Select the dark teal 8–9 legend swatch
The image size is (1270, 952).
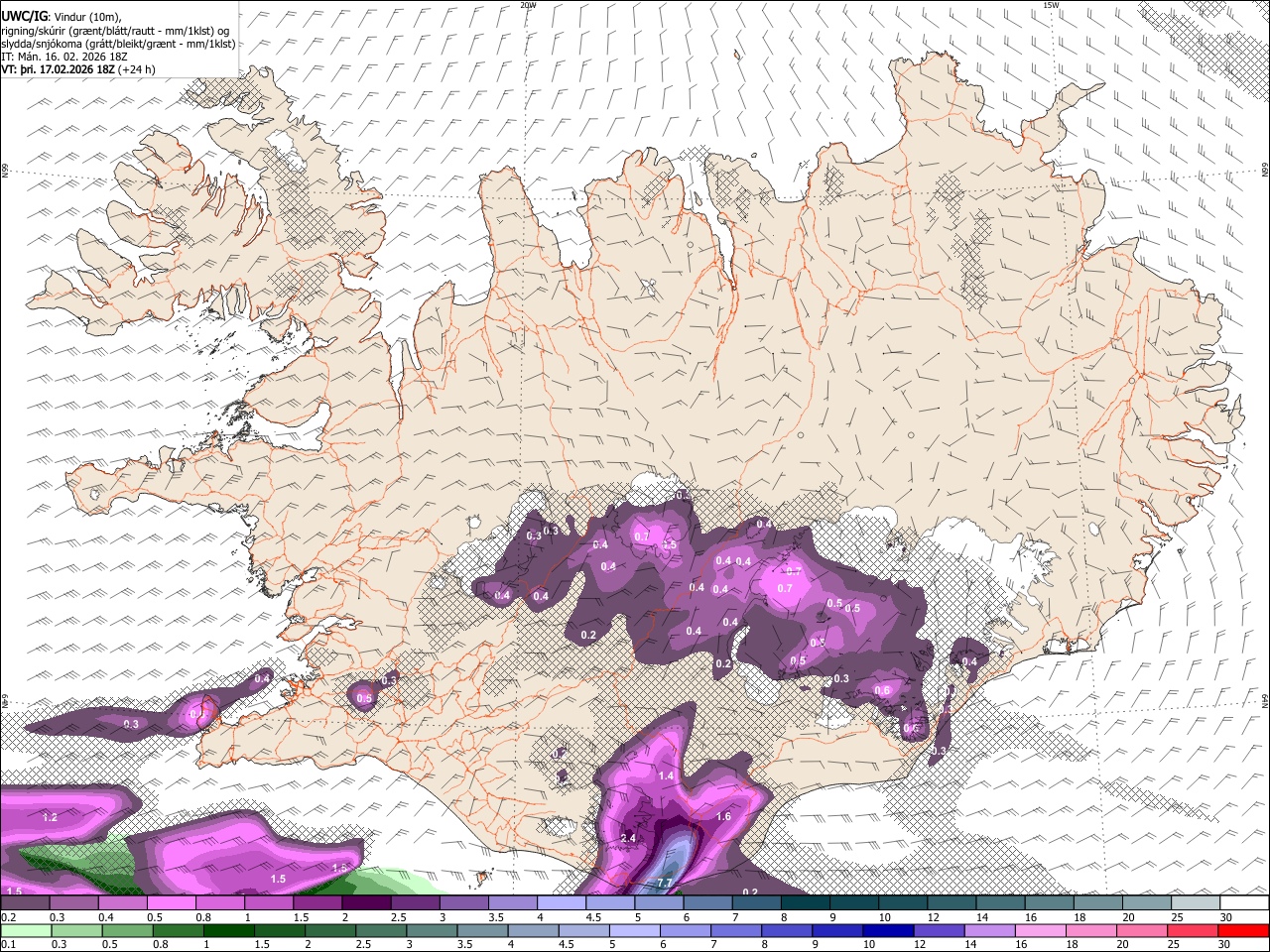click(x=805, y=903)
